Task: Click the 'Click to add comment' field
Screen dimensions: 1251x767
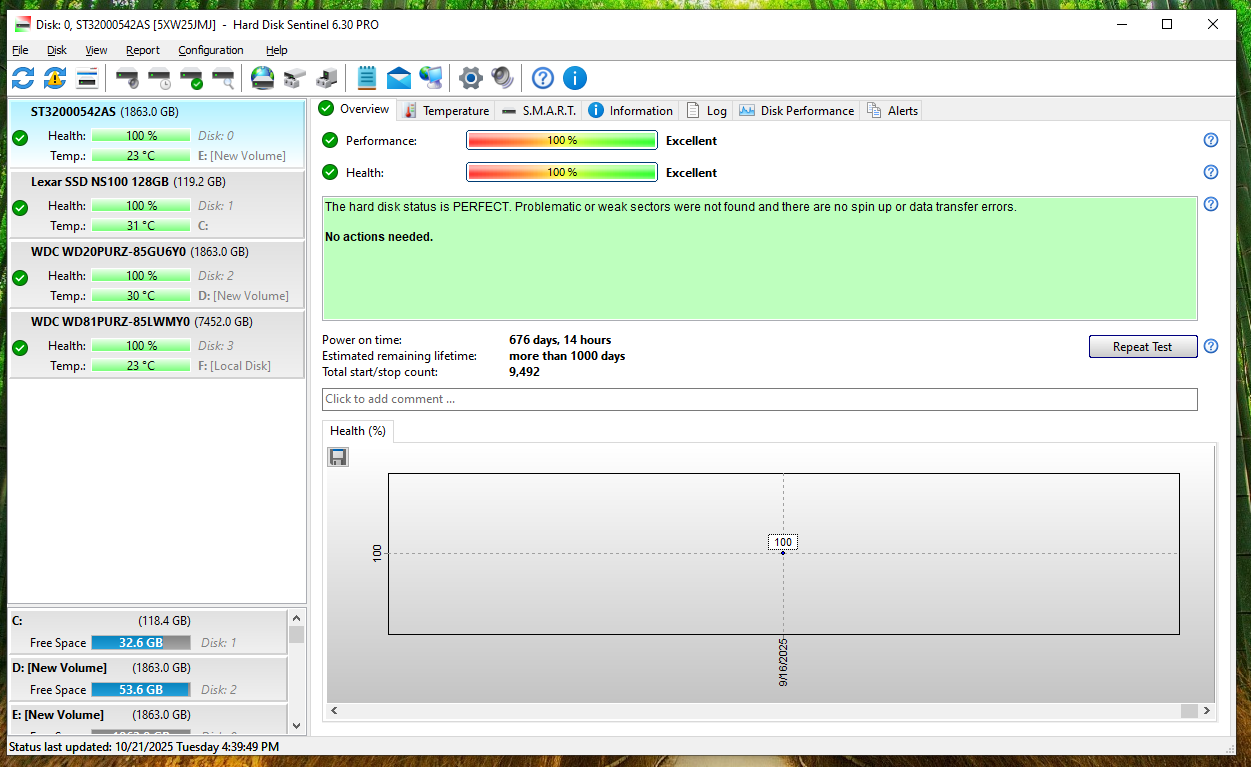Action: [759, 399]
